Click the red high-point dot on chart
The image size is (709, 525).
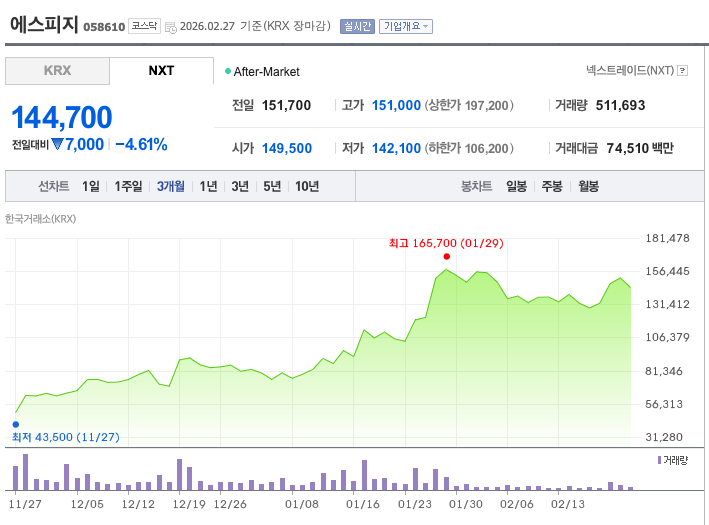(447, 256)
